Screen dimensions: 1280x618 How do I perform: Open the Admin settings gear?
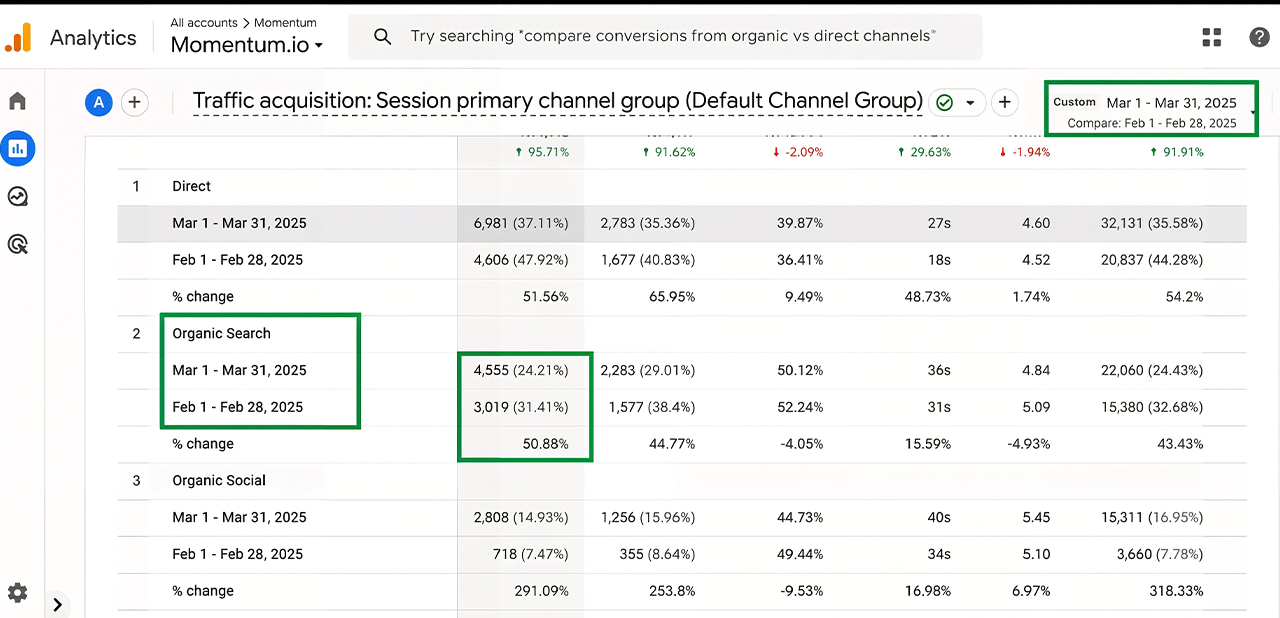pos(17,592)
